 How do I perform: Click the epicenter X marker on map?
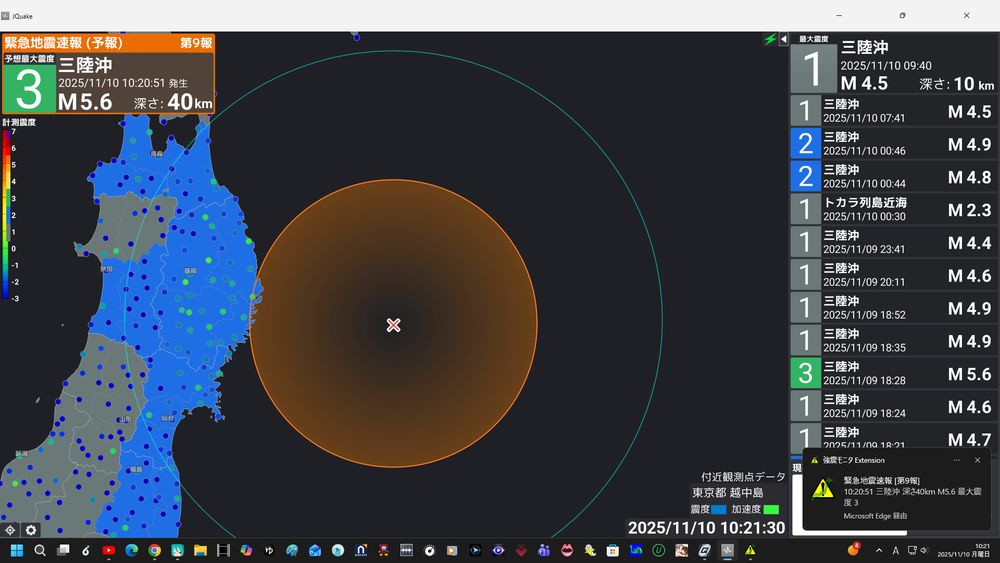pyautogui.click(x=393, y=325)
